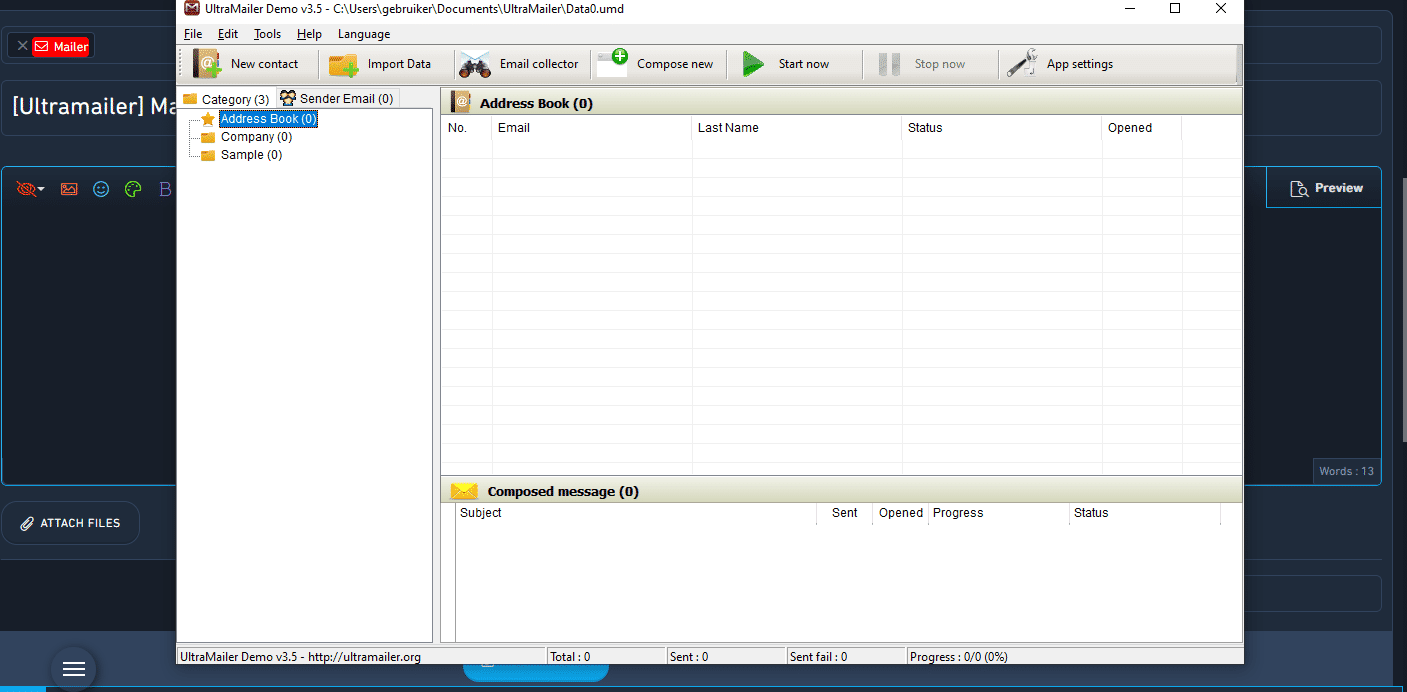Screen dimensions: 1407x692
Task: Click the Stop now pause icon
Action: pos(889,64)
